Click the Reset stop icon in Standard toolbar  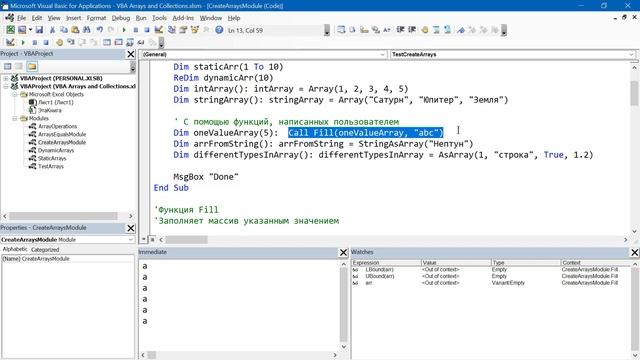tap(147, 30)
